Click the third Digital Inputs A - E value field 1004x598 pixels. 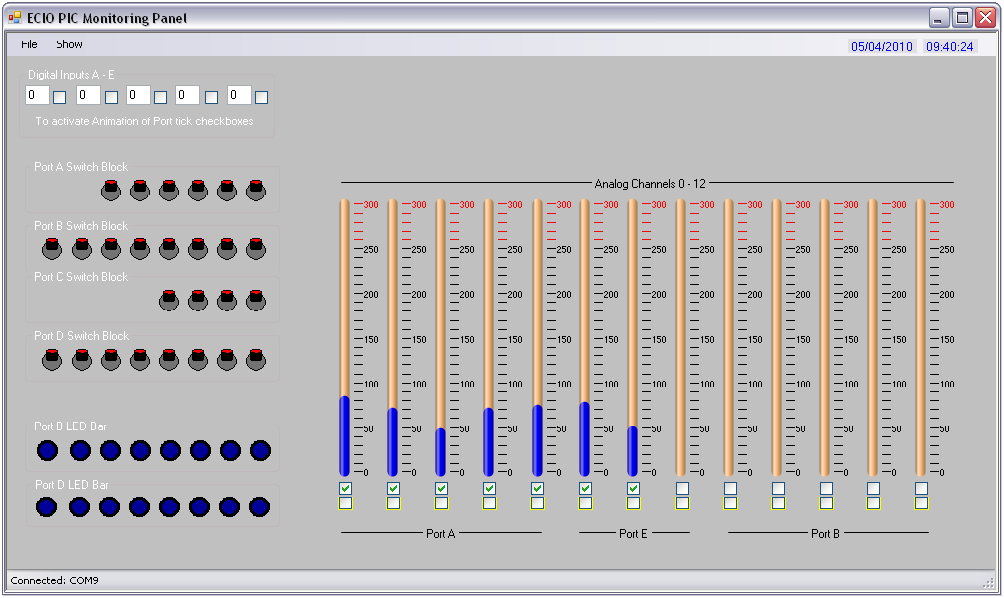coord(138,95)
